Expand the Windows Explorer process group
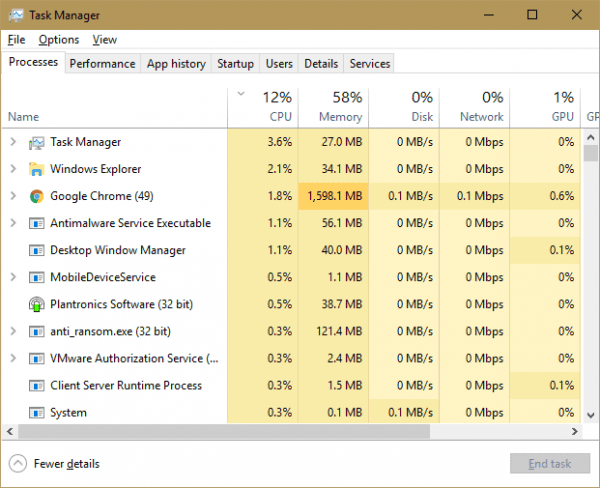 tap(13, 169)
